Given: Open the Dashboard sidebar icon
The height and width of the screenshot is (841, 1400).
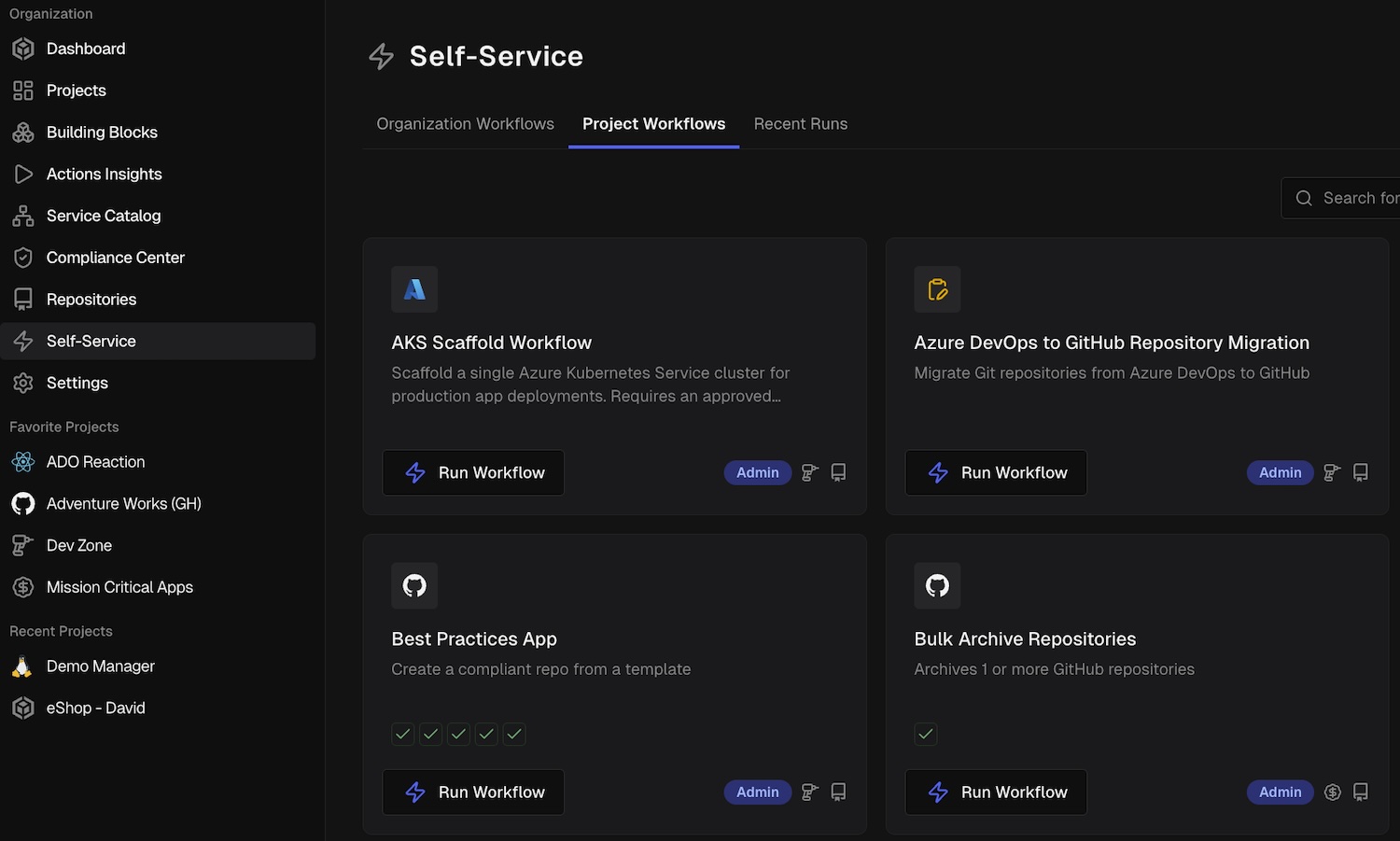Looking at the screenshot, I should pos(23,49).
